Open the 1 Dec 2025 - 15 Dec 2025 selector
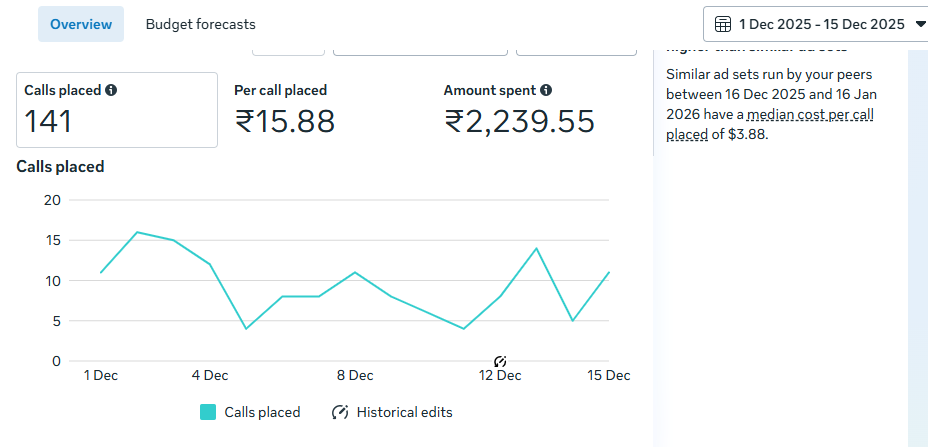The width and height of the screenshot is (928, 447). 821,24
